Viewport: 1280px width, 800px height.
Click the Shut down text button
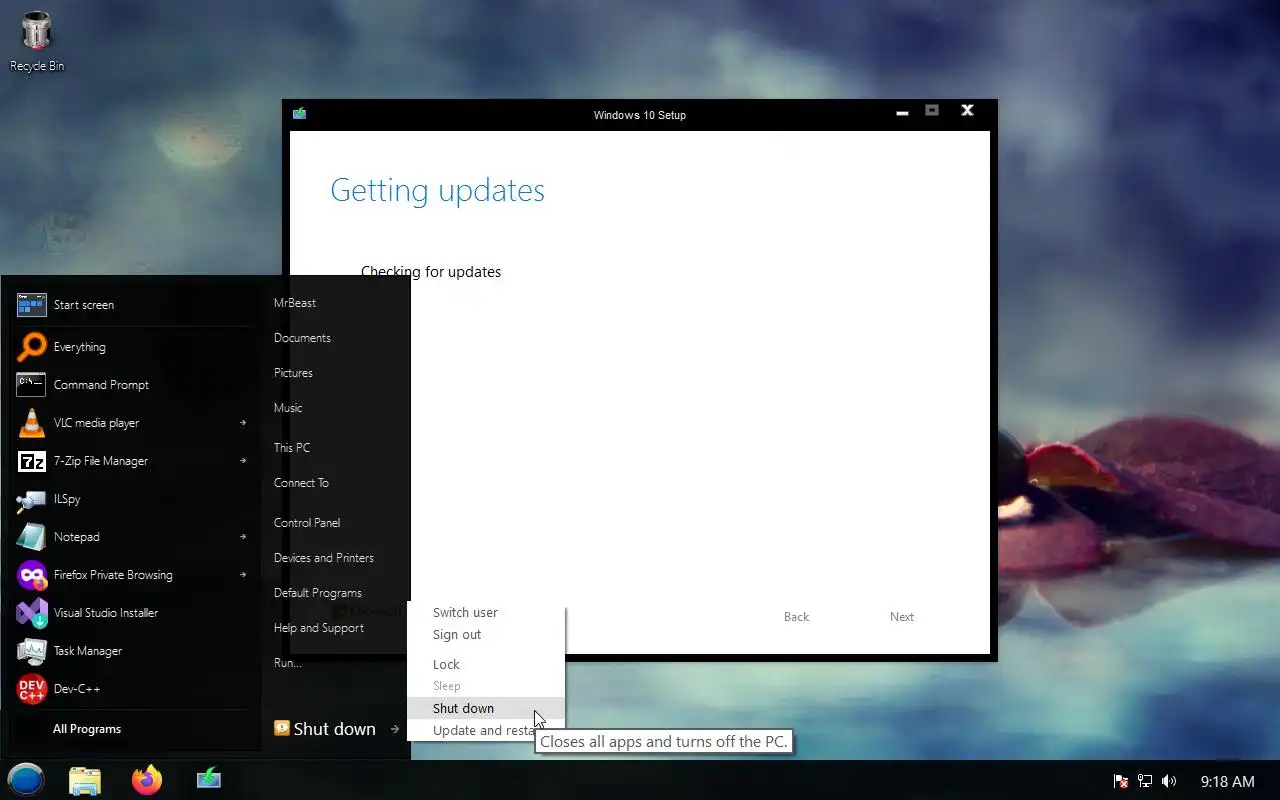334,729
